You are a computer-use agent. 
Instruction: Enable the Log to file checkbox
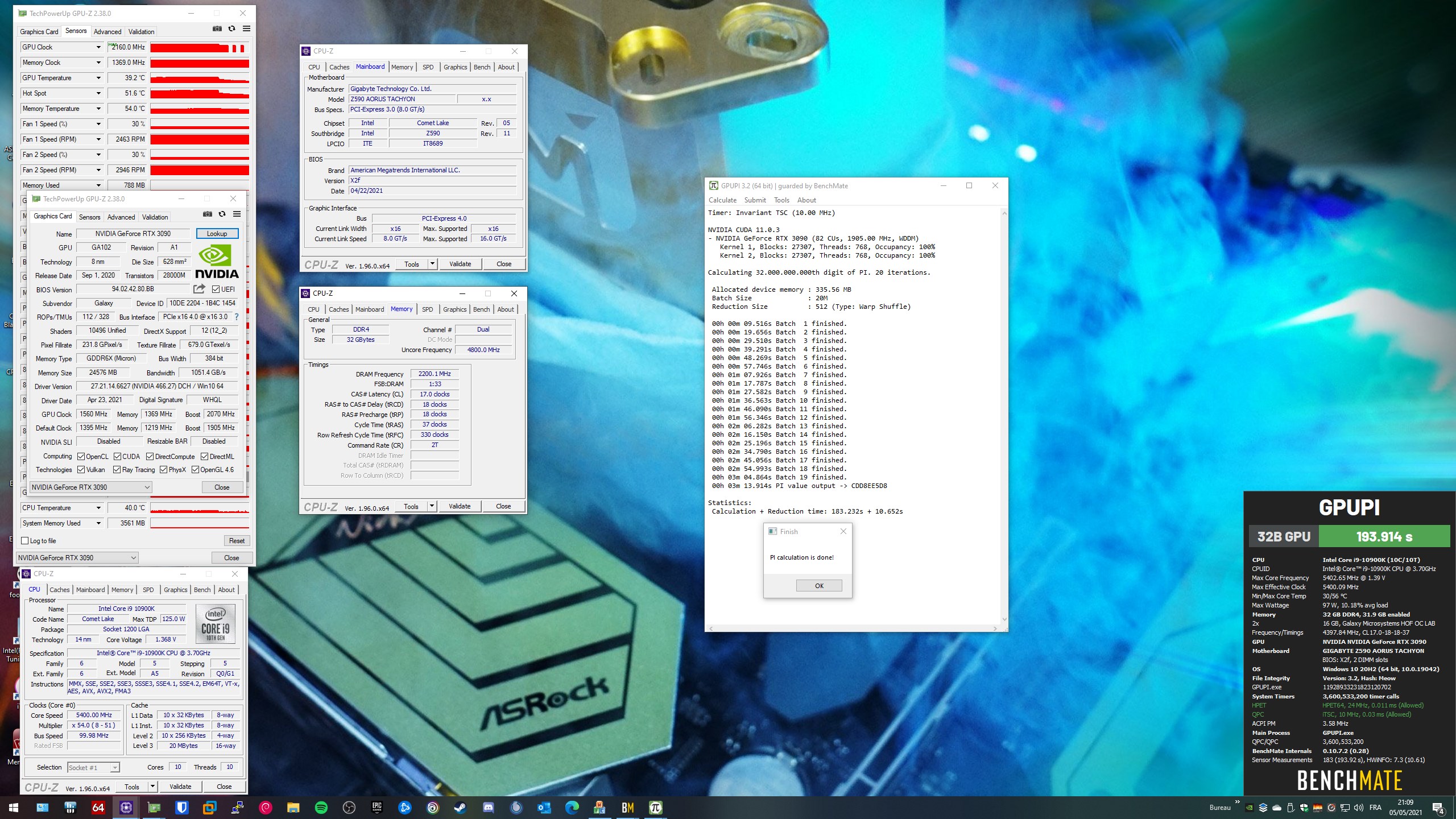click(x=25, y=540)
